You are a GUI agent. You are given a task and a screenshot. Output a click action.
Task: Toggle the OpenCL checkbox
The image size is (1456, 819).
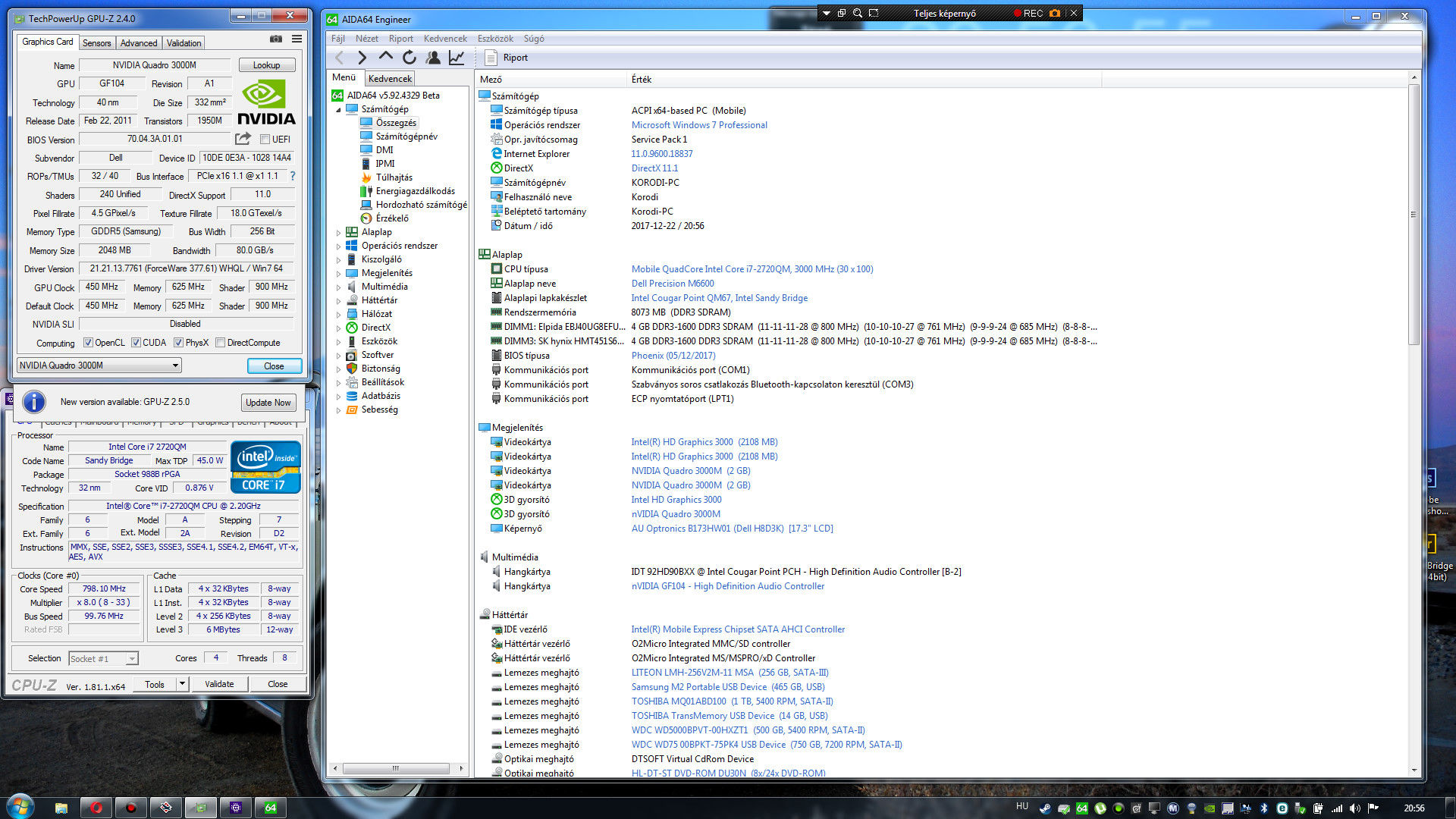pos(88,343)
